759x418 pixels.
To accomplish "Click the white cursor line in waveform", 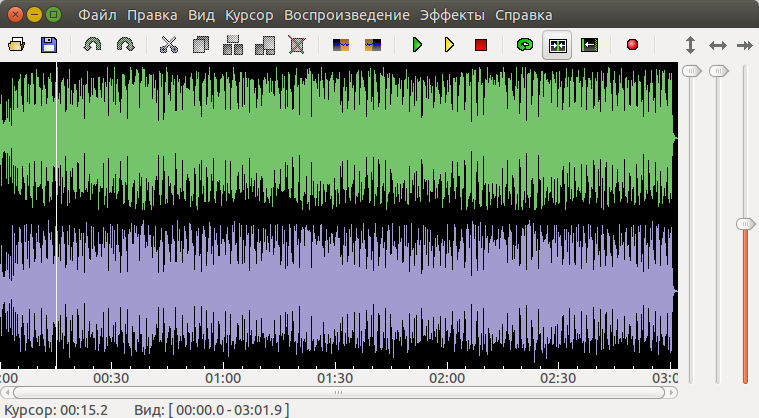I will coord(57,215).
